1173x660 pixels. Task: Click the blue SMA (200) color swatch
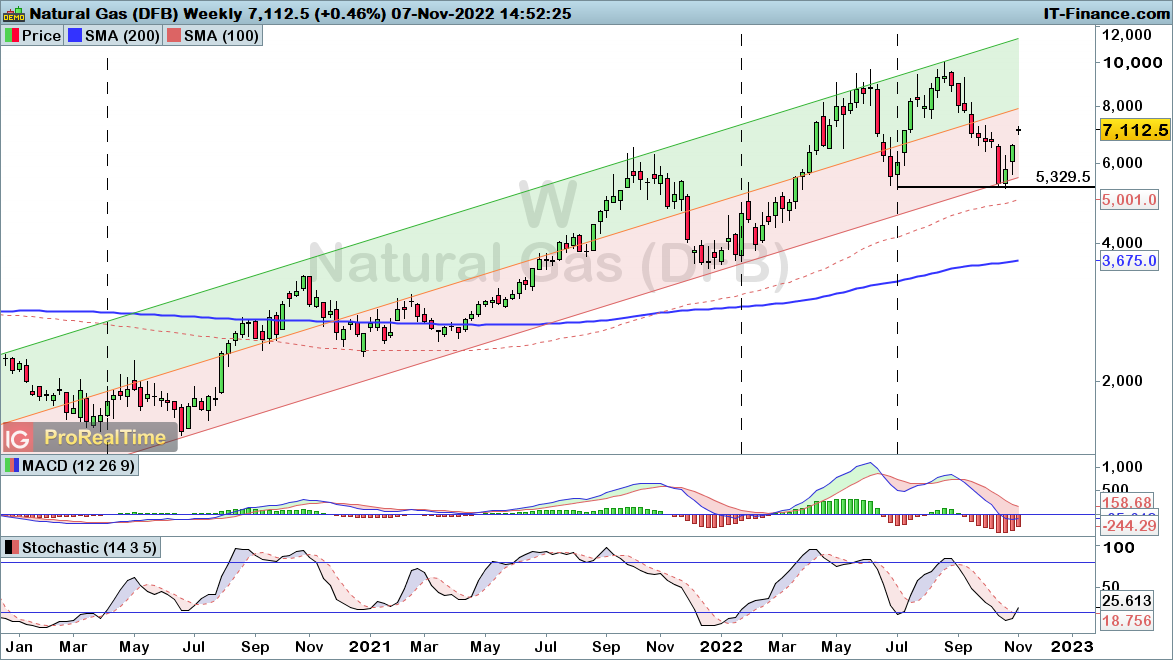tap(75, 36)
